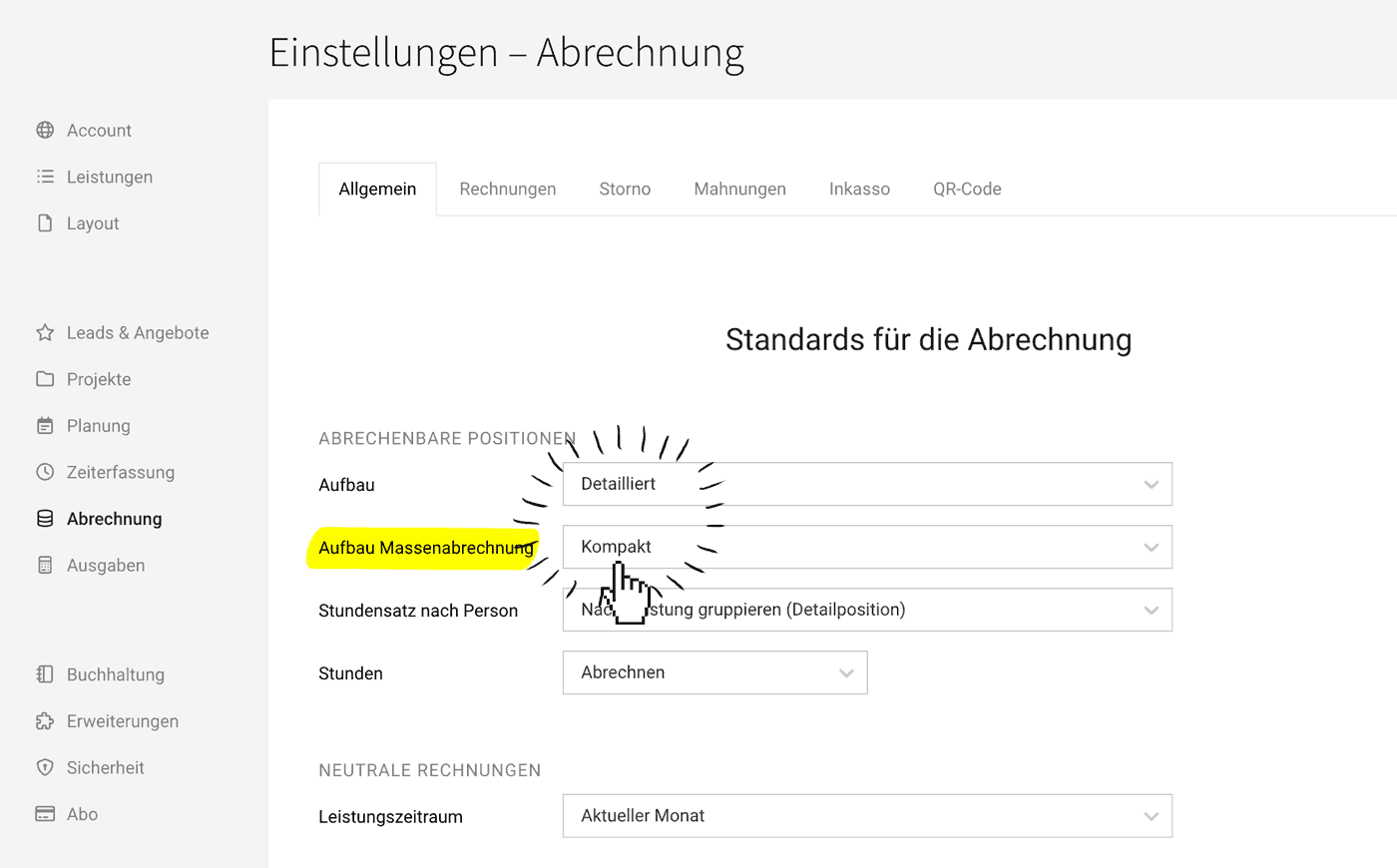Click the Leistungen list icon
The width and height of the screenshot is (1397, 868).
pyautogui.click(x=45, y=177)
